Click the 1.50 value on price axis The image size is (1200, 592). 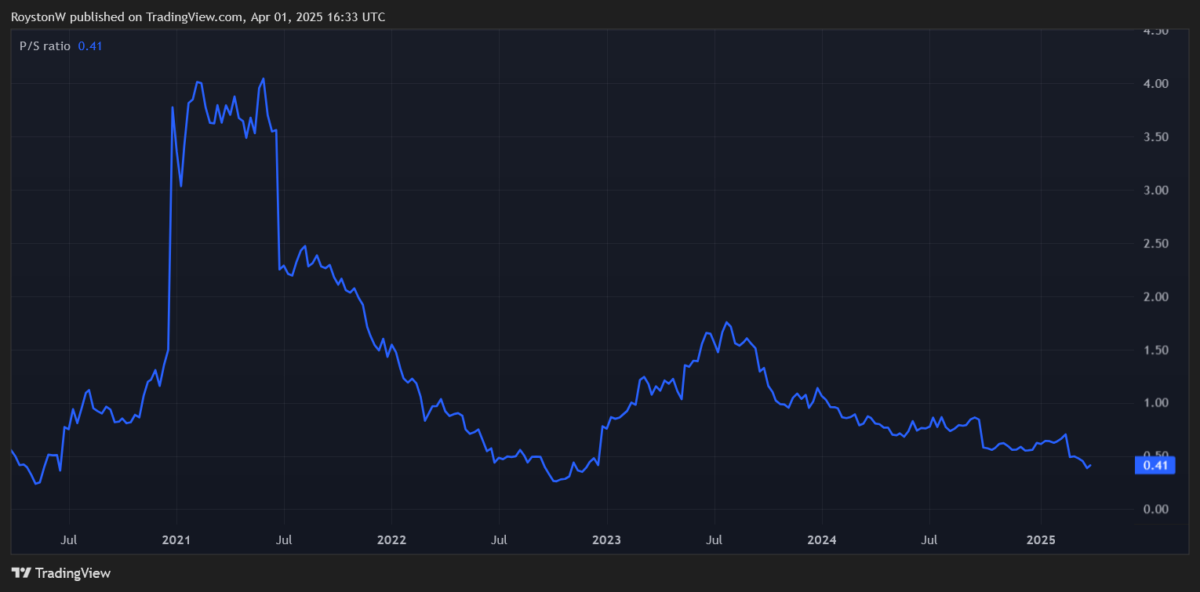click(1155, 350)
